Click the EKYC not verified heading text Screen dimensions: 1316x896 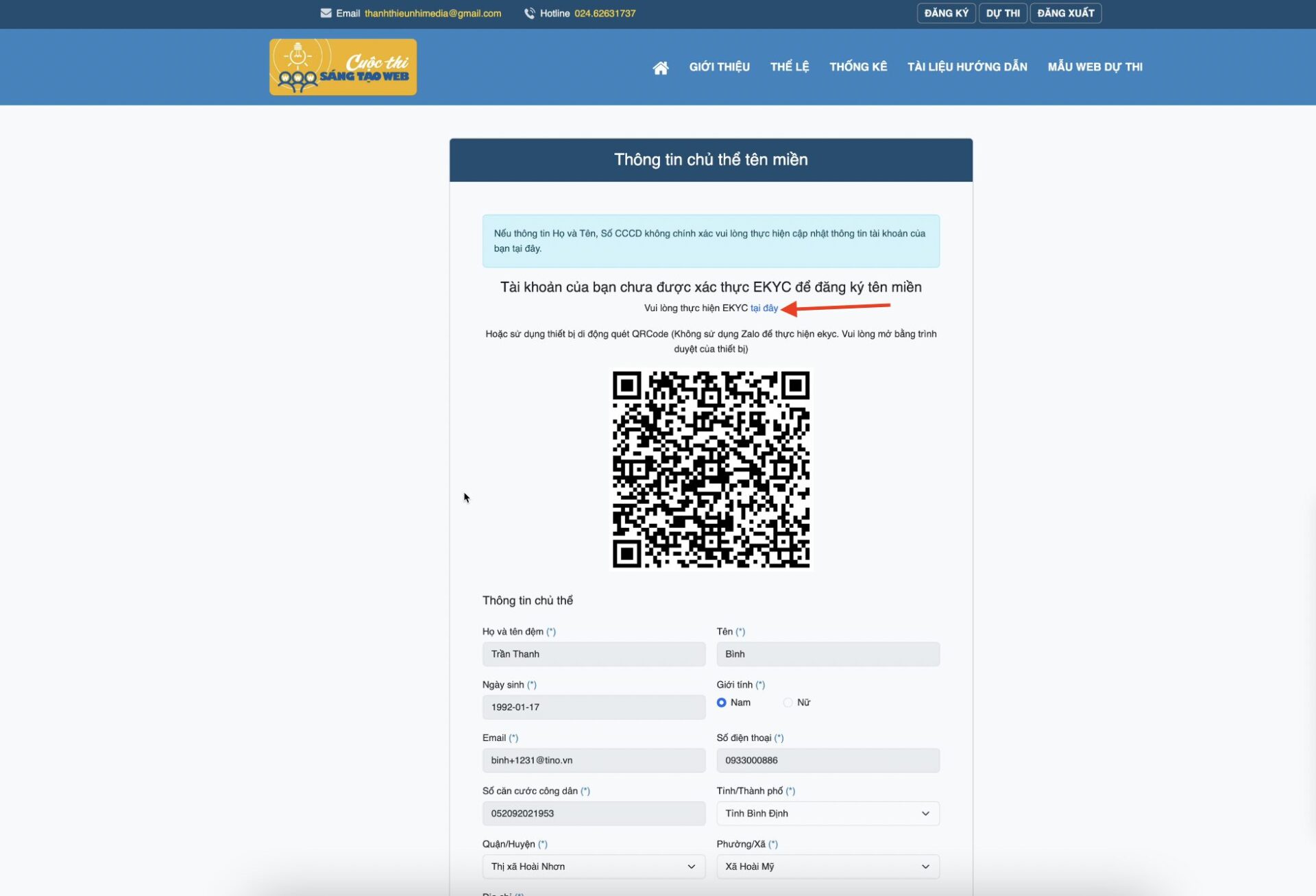pyautogui.click(x=711, y=287)
